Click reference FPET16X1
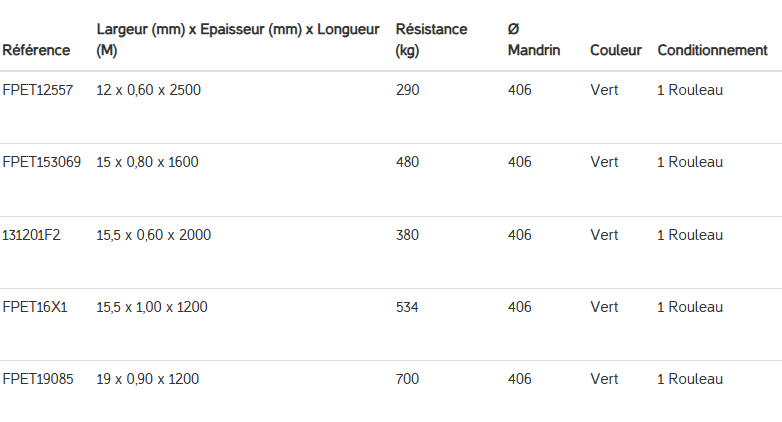This screenshot has width=782, height=422. point(35,307)
